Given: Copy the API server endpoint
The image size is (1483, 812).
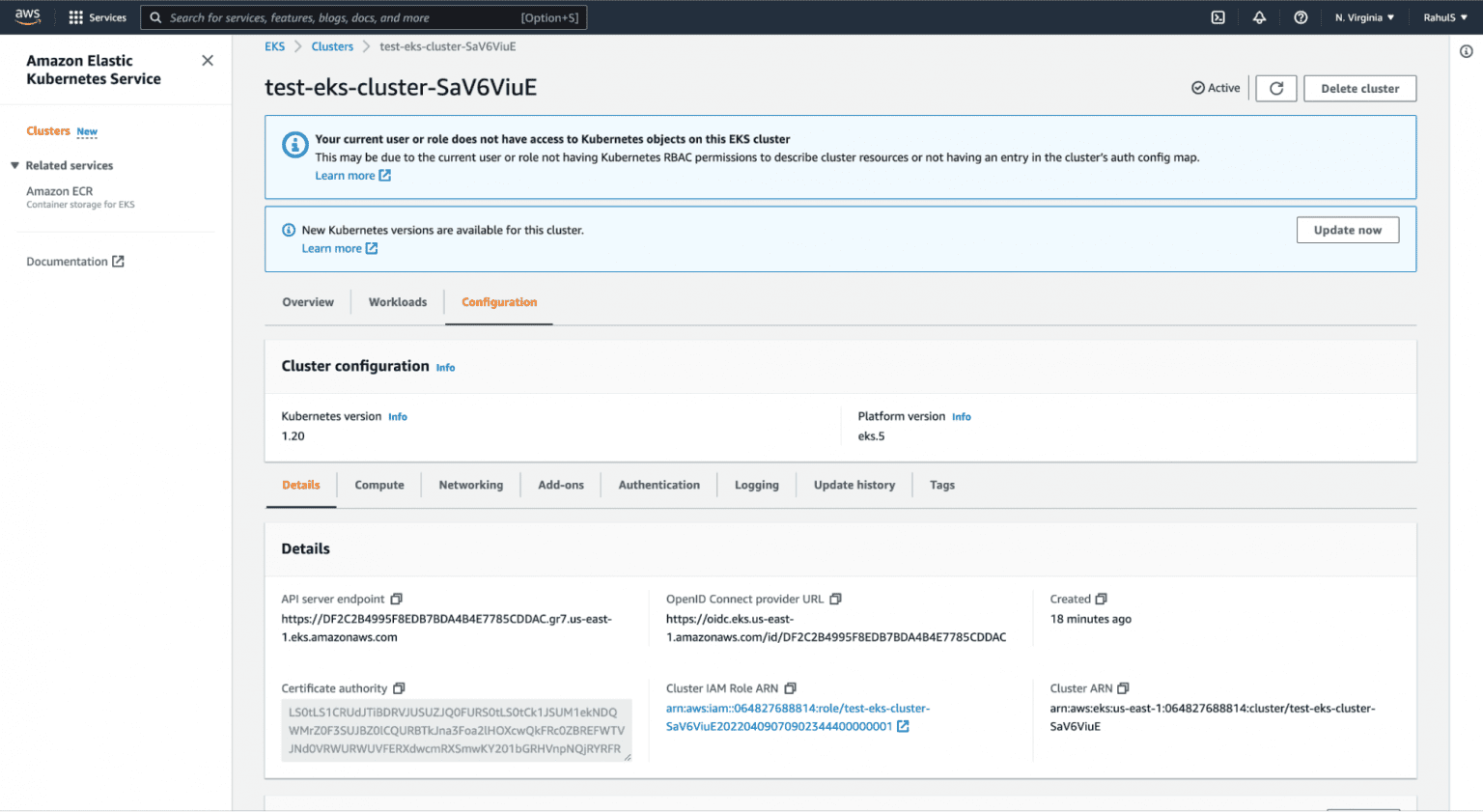Looking at the screenshot, I should click(396, 598).
